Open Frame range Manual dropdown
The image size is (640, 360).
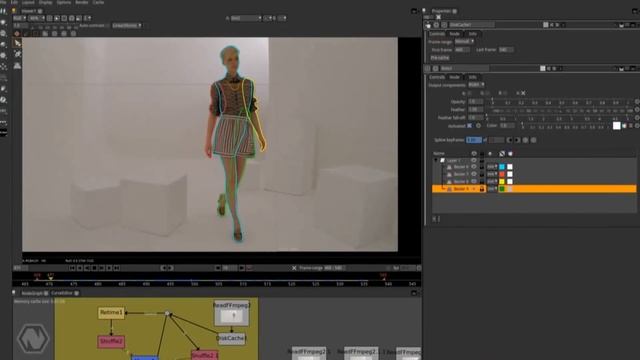(x=464, y=42)
